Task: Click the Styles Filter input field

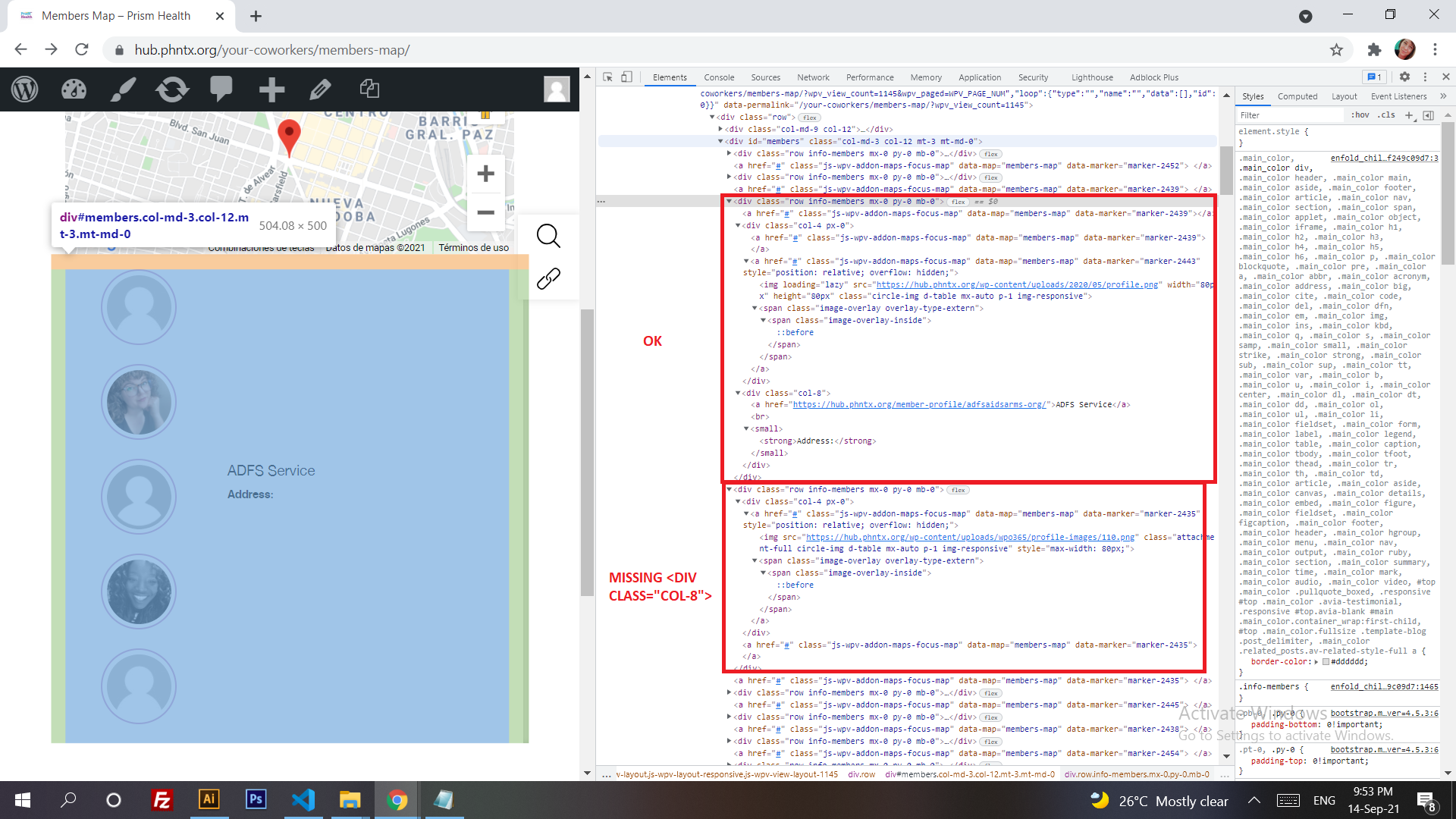Action: click(1291, 115)
